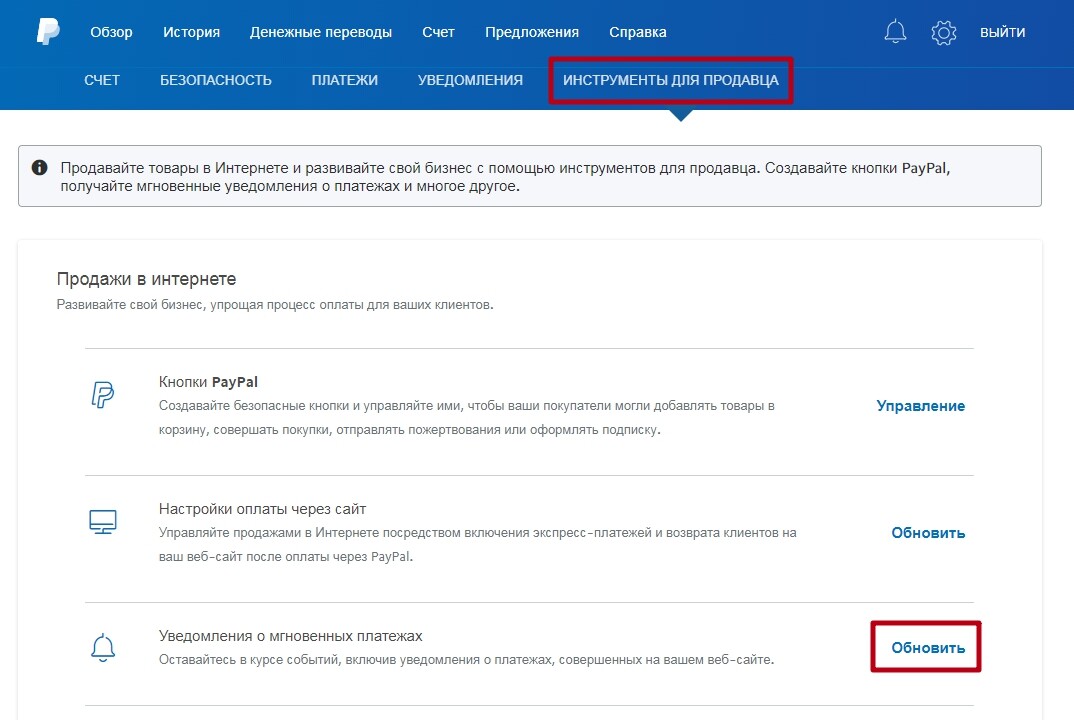Screen dimensions: 1074x720
Task: Click Обновить for Уведомления о мгновенных платежах
Action: point(928,647)
